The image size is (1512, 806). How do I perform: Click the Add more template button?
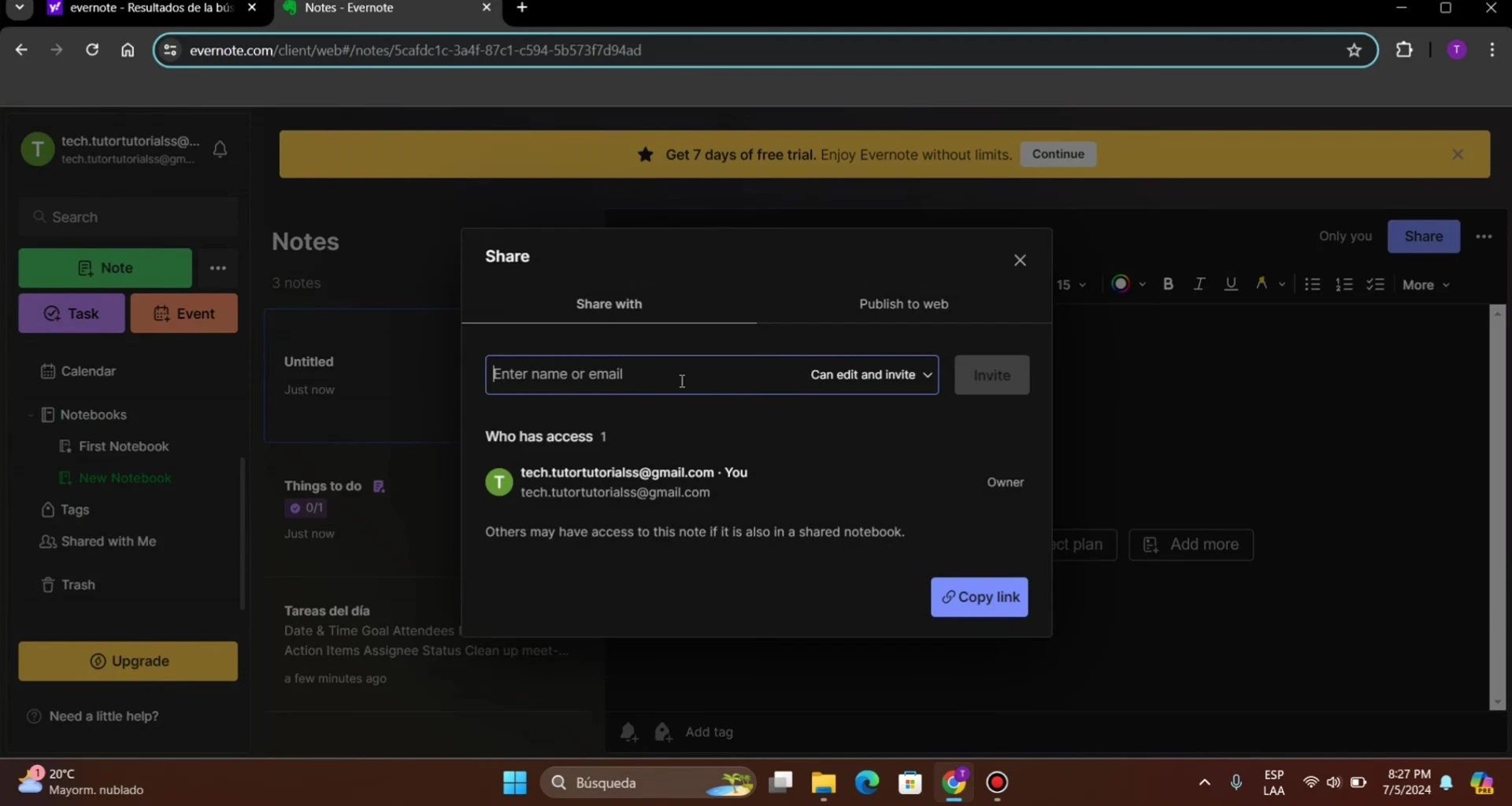(x=1191, y=545)
